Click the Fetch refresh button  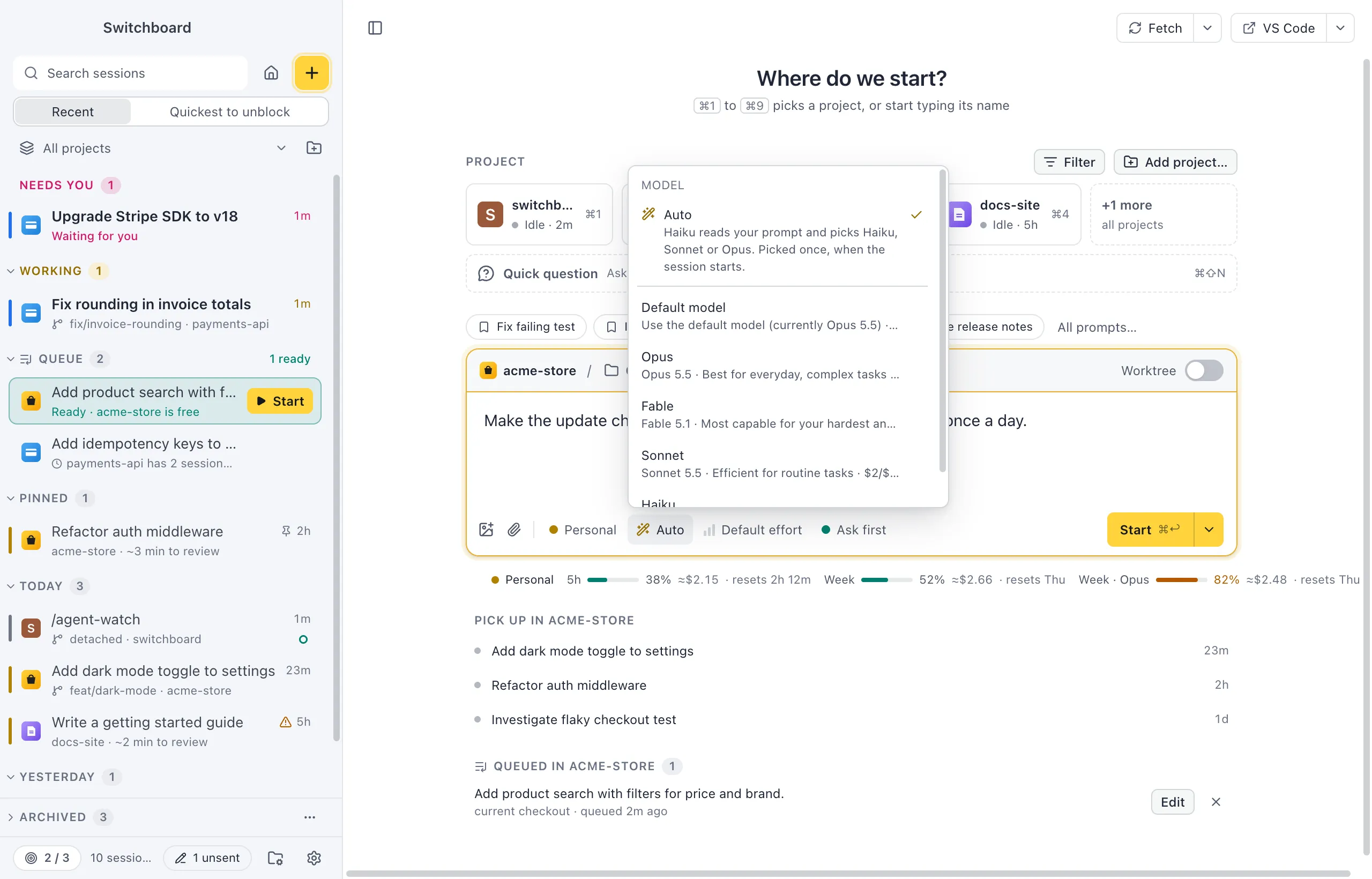tap(1155, 28)
